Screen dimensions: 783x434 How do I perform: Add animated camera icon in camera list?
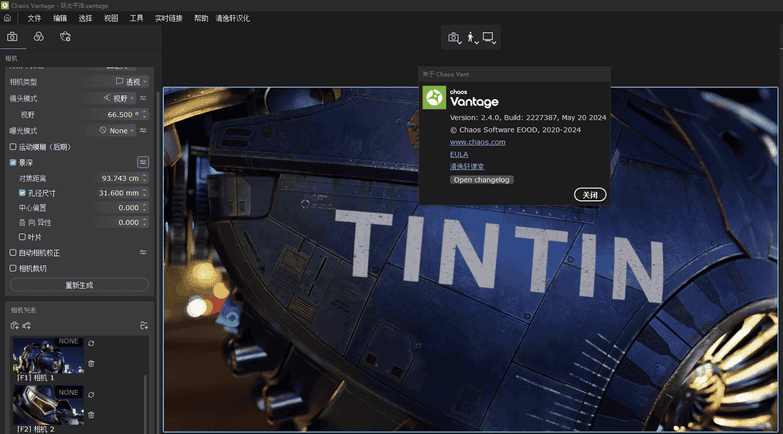pyautogui.click(x=26, y=326)
